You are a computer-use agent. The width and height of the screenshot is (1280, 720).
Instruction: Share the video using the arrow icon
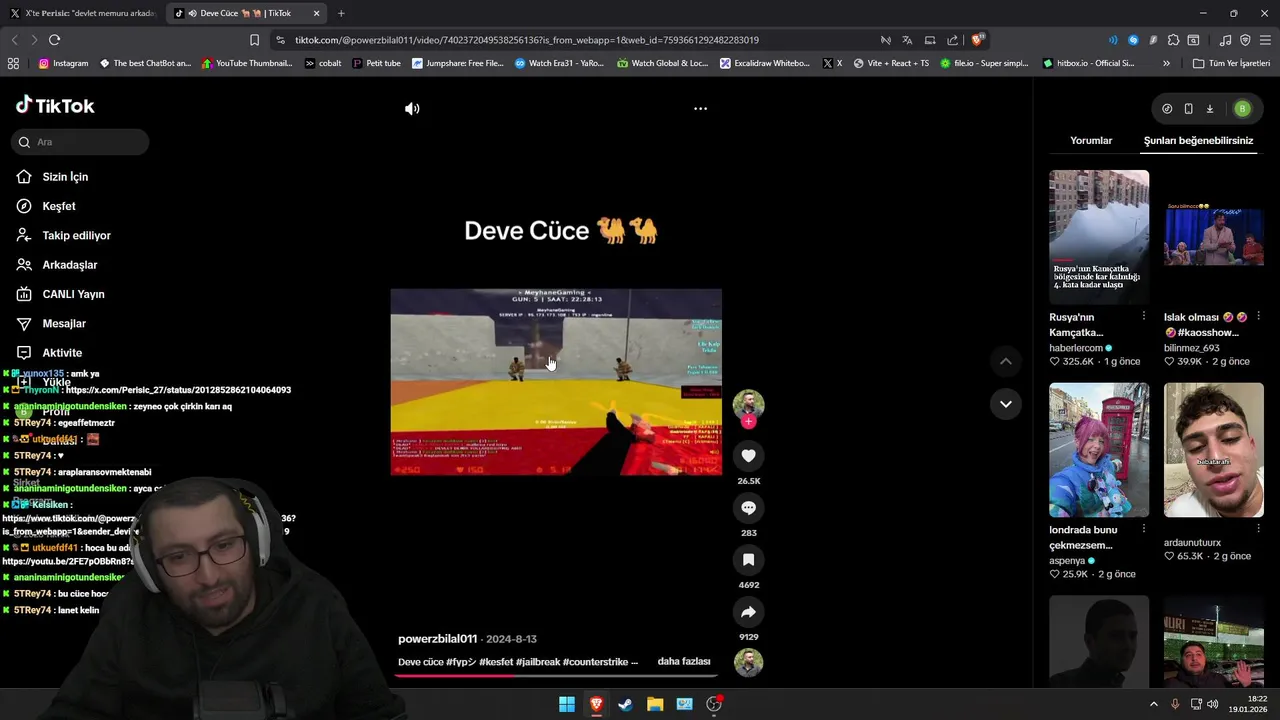click(748, 612)
